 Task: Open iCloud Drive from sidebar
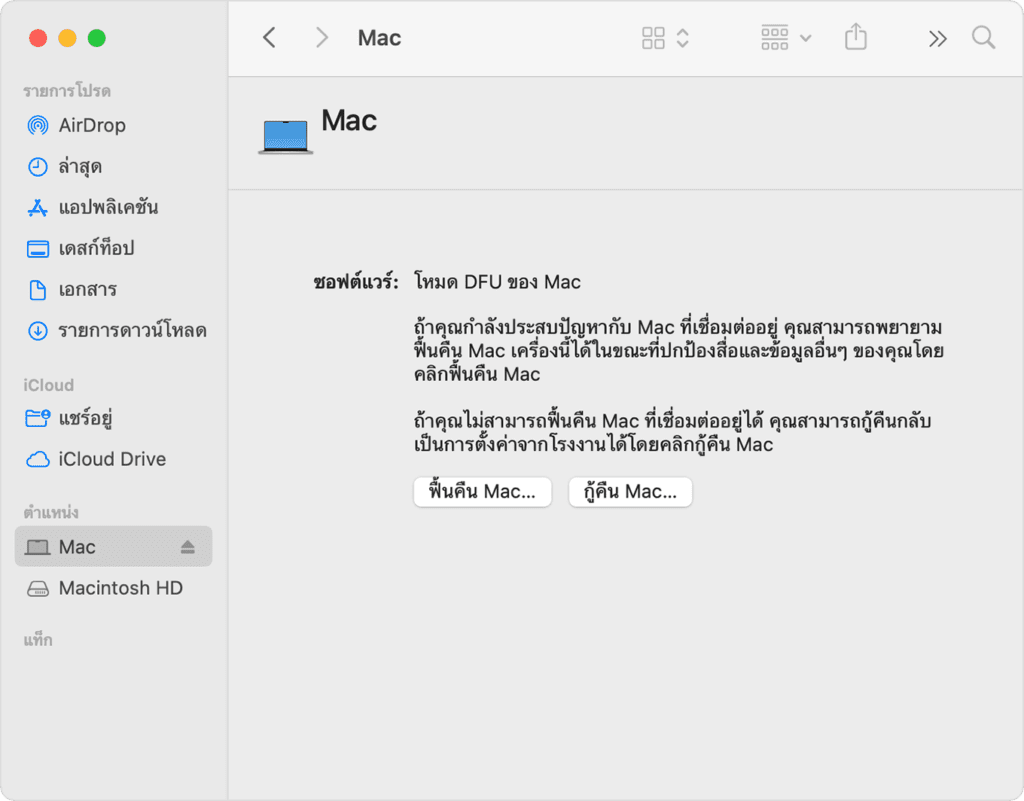tap(114, 459)
